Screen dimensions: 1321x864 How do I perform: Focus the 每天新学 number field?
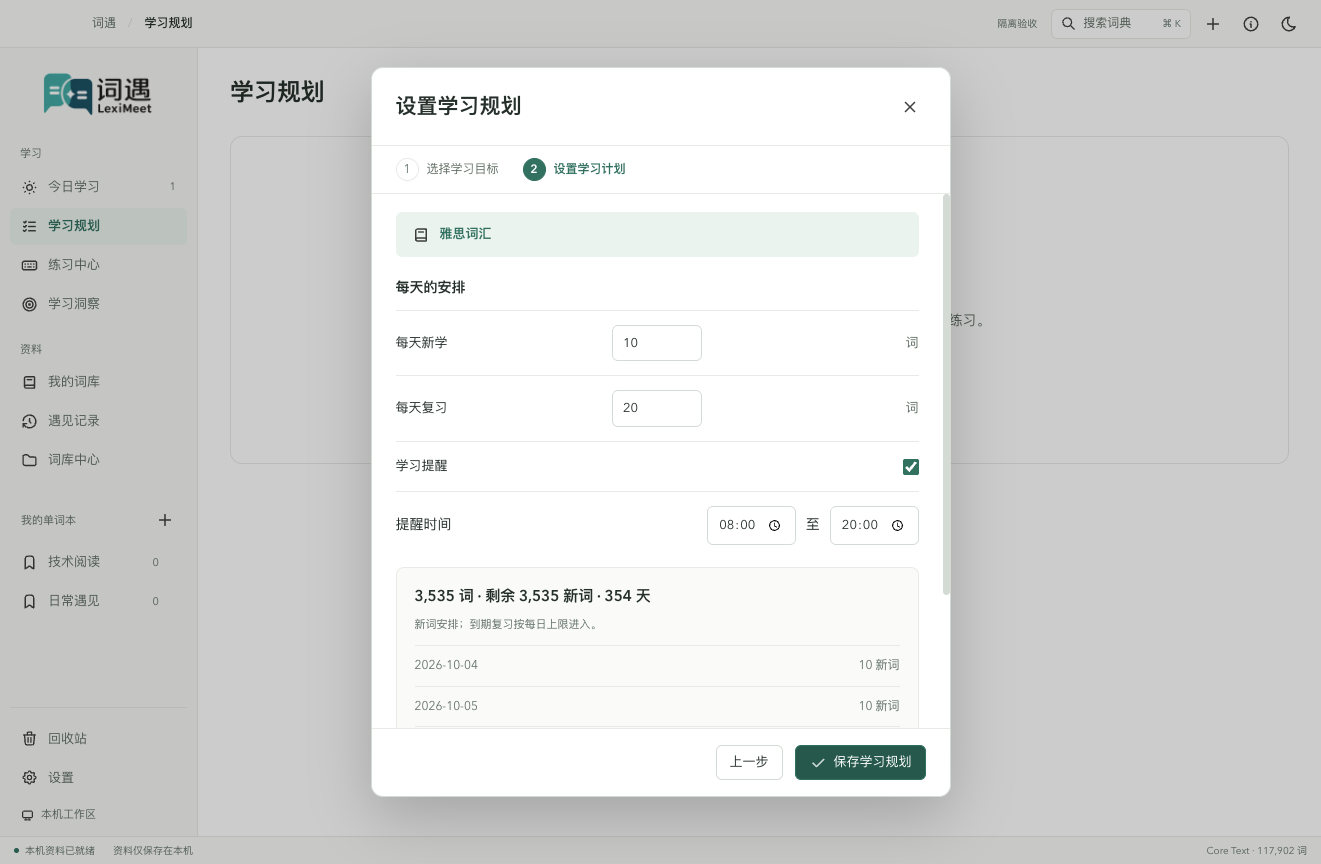click(x=657, y=343)
